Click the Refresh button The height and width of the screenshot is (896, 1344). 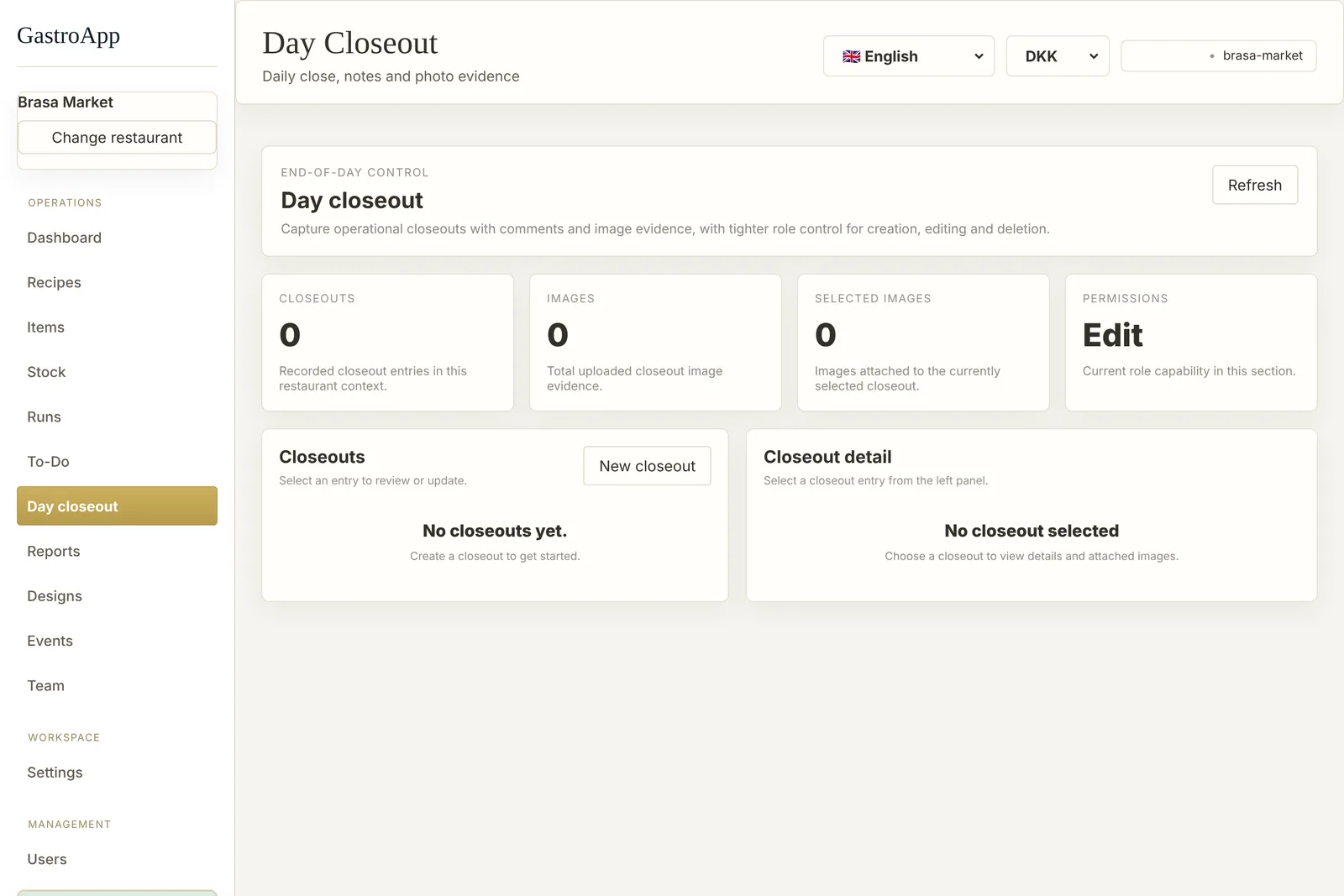[1255, 185]
